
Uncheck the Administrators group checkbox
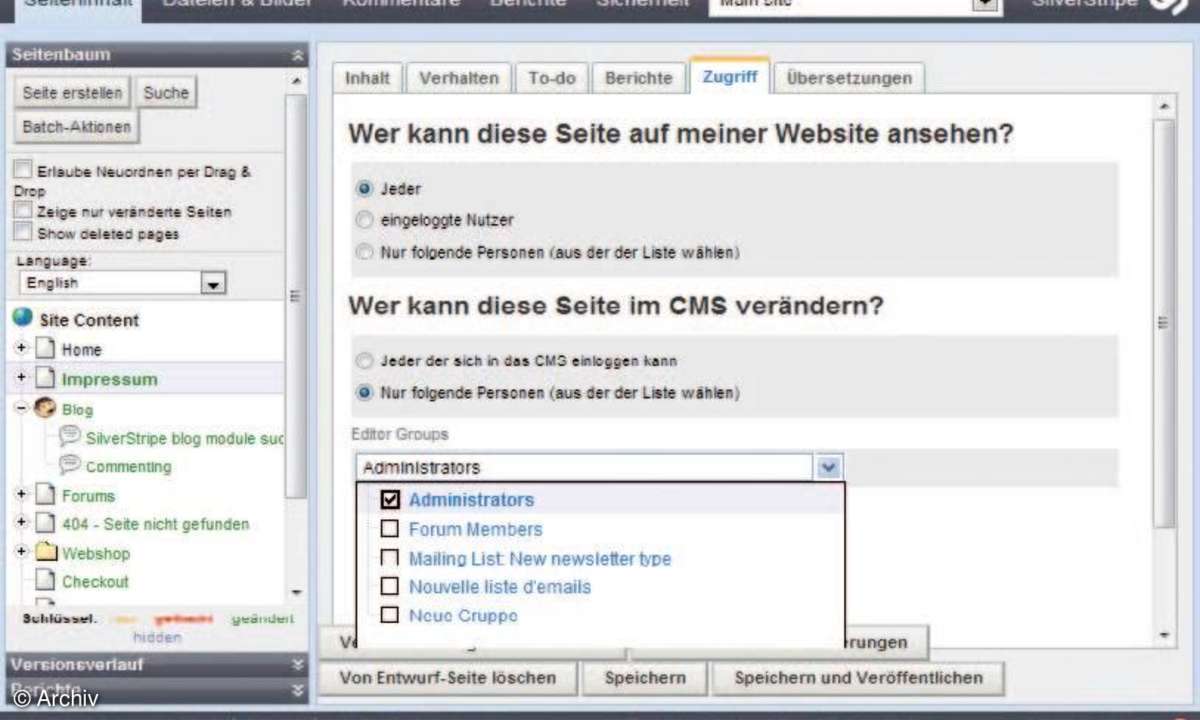390,499
